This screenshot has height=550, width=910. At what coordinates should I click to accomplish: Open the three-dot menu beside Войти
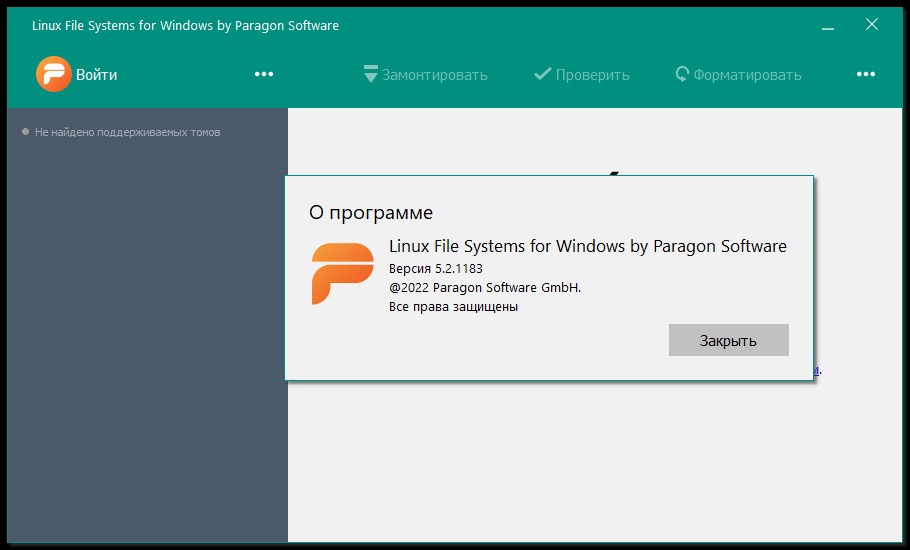(263, 74)
